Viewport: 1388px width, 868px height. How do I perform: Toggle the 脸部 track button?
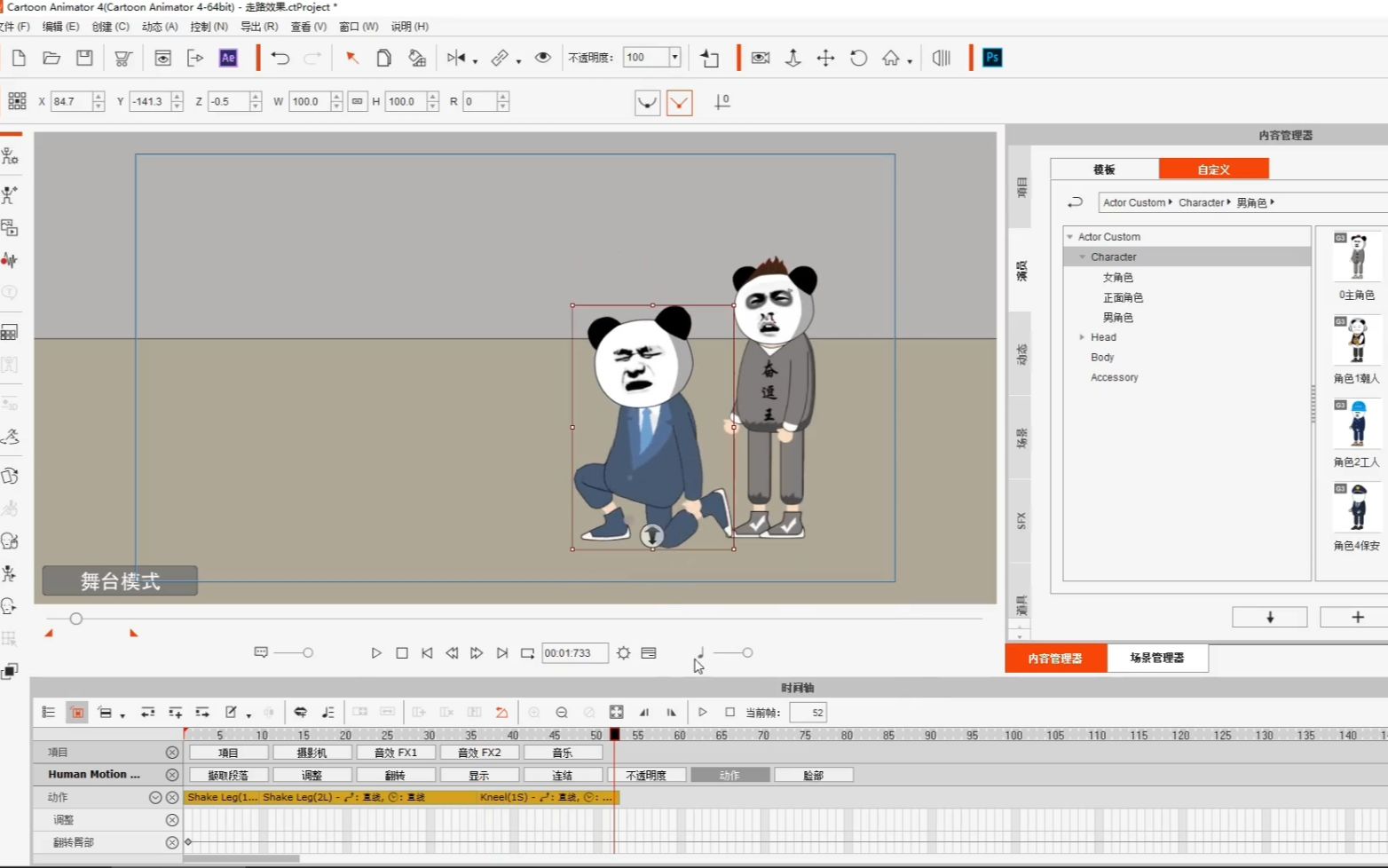click(814, 775)
